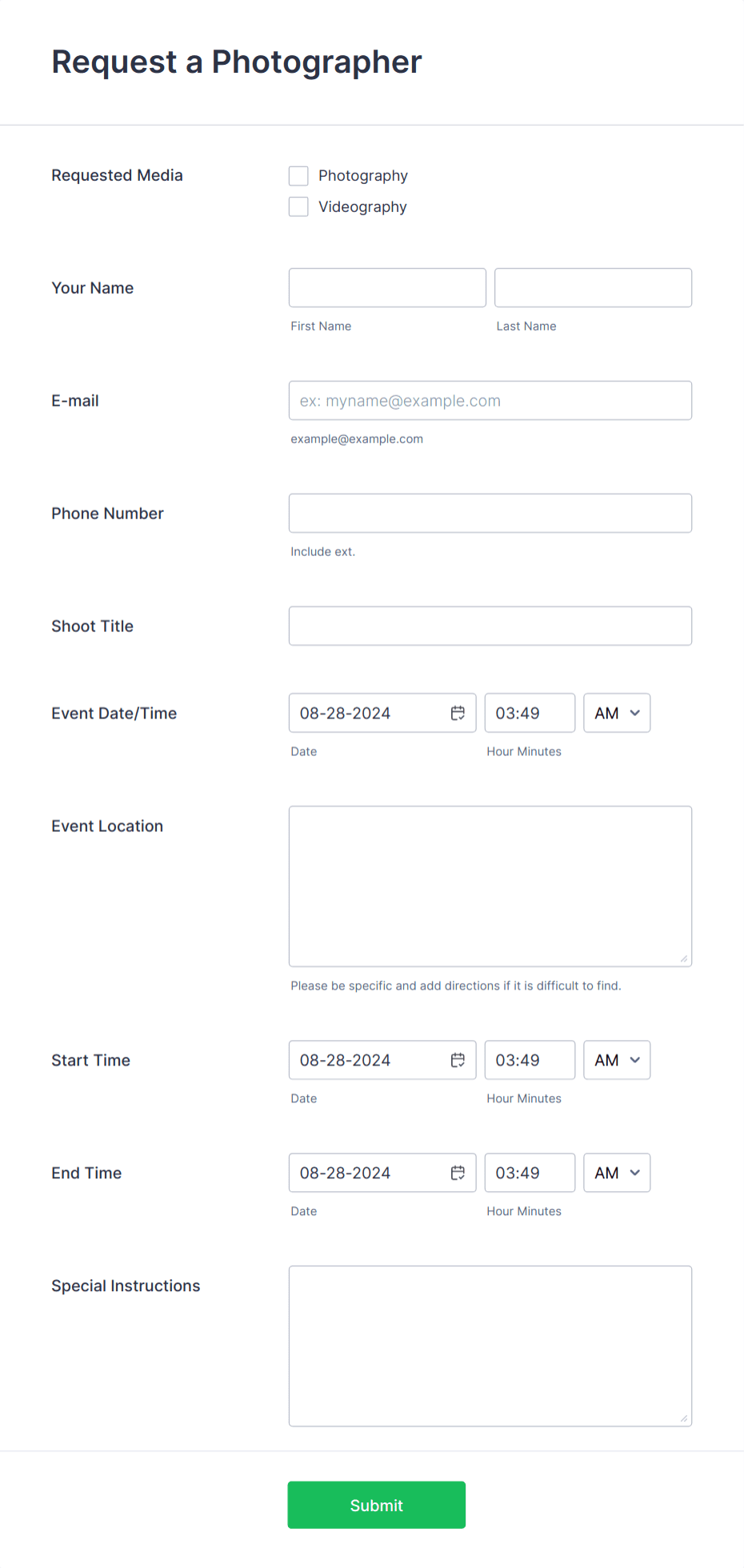The image size is (744, 1568).
Task: Open the Start Time AM/PM selector
Action: [616, 1060]
